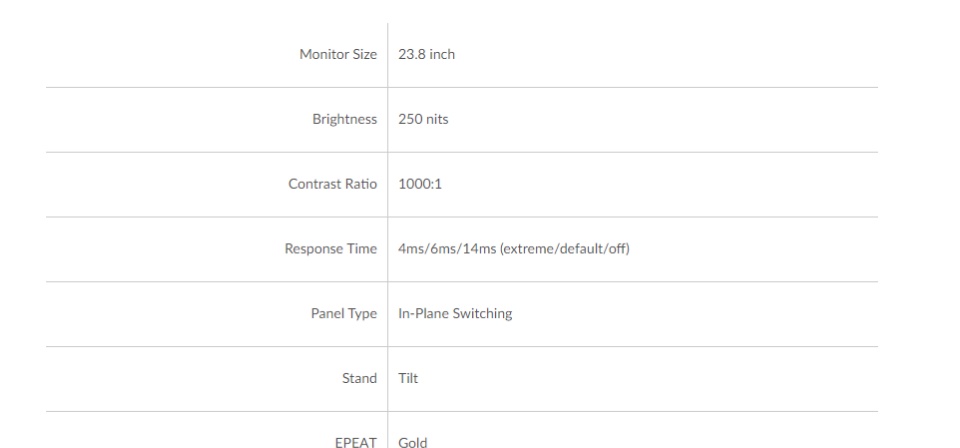Click the Monitor Size label

click(338, 54)
